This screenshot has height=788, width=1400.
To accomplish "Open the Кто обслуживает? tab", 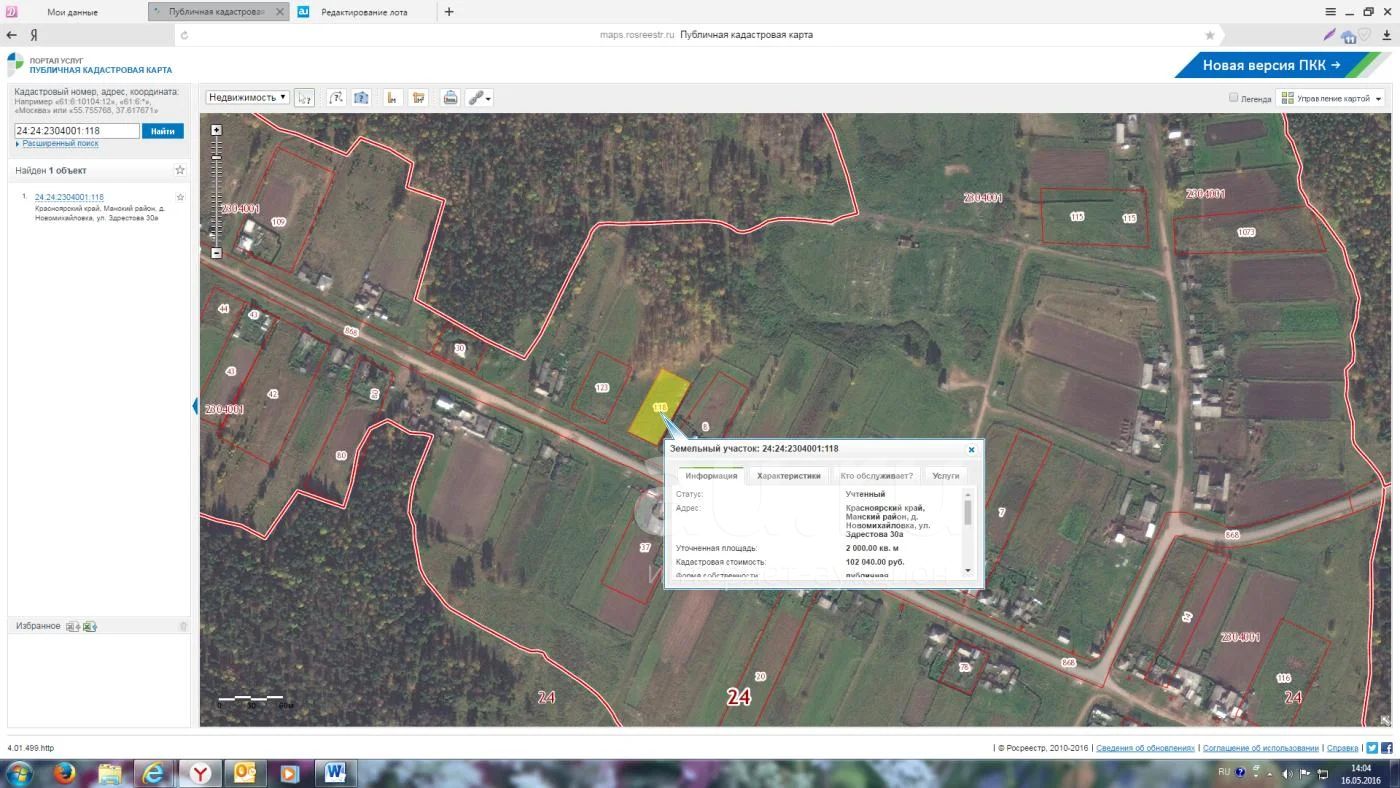I will click(876, 476).
